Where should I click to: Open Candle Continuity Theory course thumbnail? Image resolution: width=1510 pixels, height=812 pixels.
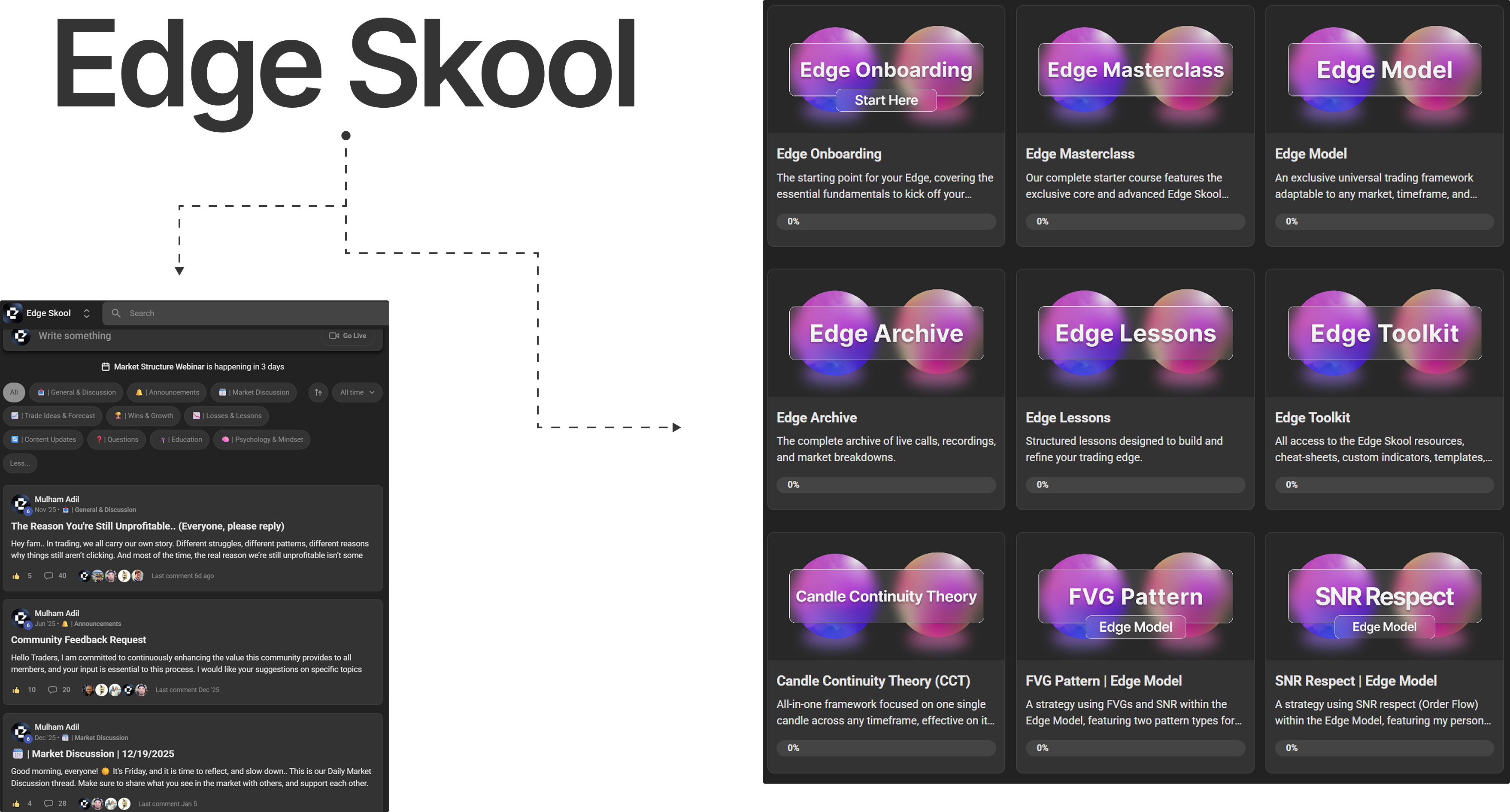[886, 596]
